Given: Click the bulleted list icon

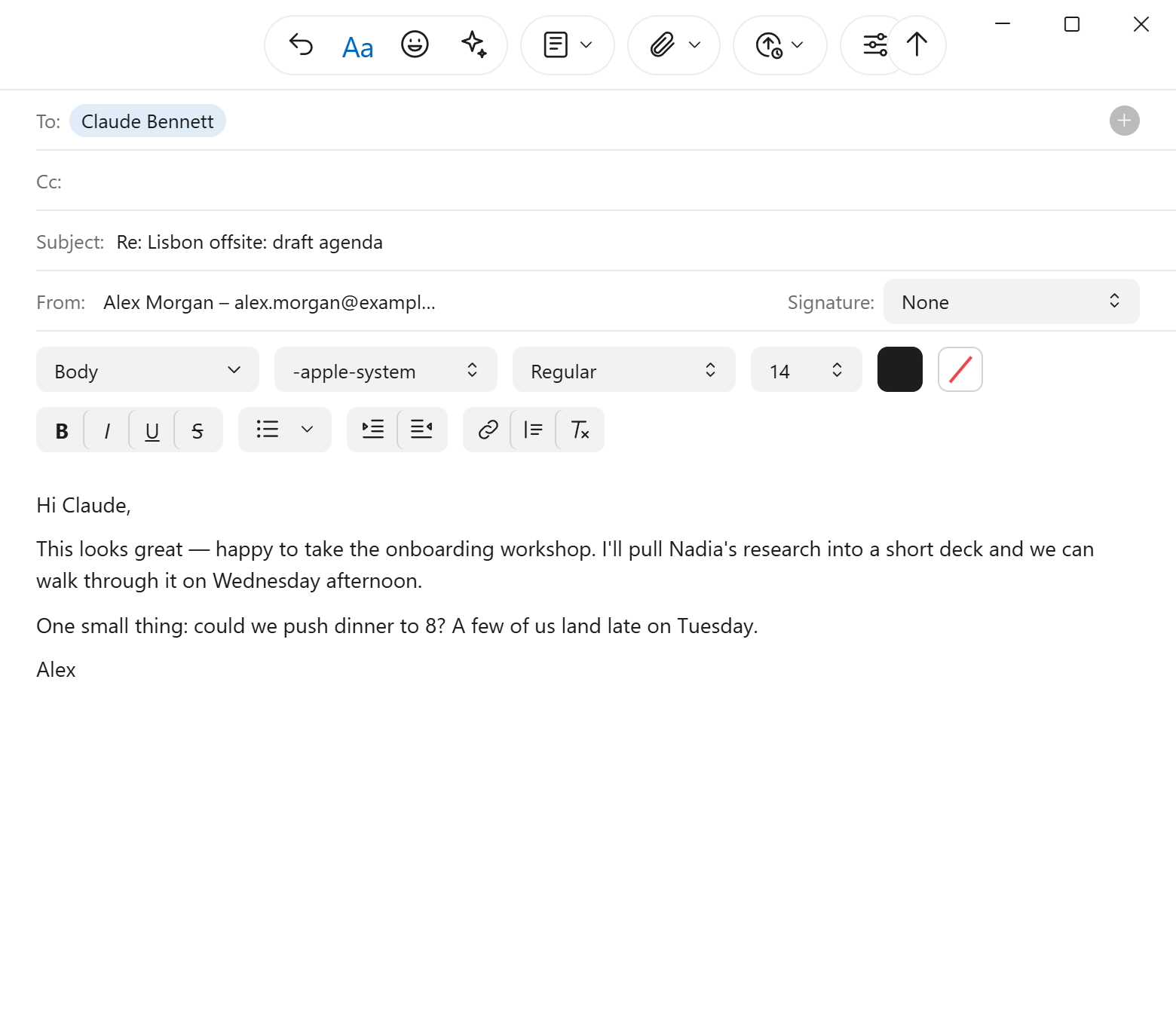Looking at the screenshot, I should (268, 430).
